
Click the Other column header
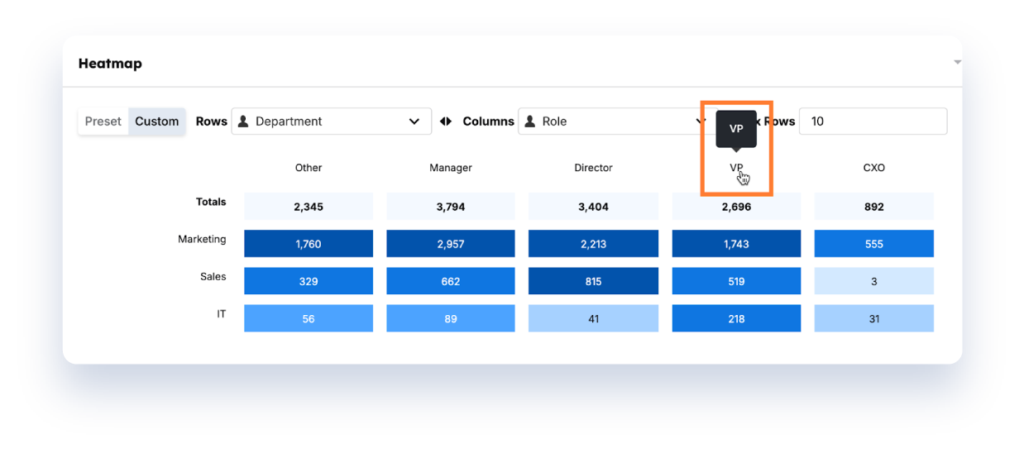coord(308,168)
